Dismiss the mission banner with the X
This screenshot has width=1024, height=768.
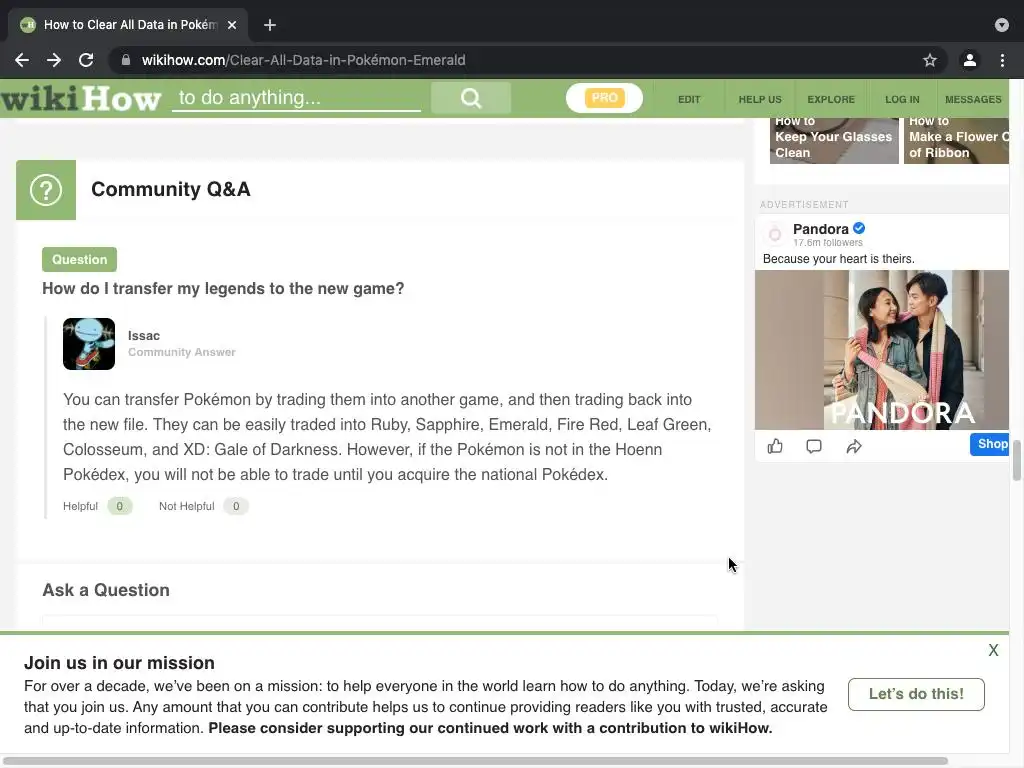(993, 650)
